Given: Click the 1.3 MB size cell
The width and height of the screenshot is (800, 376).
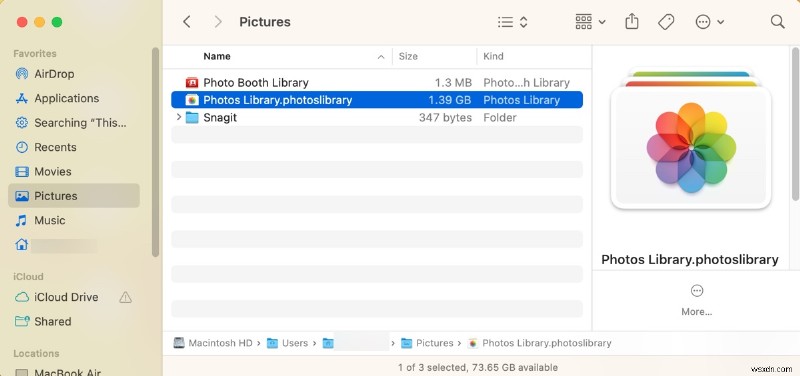Looking at the screenshot, I should pyautogui.click(x=453, y=83).
